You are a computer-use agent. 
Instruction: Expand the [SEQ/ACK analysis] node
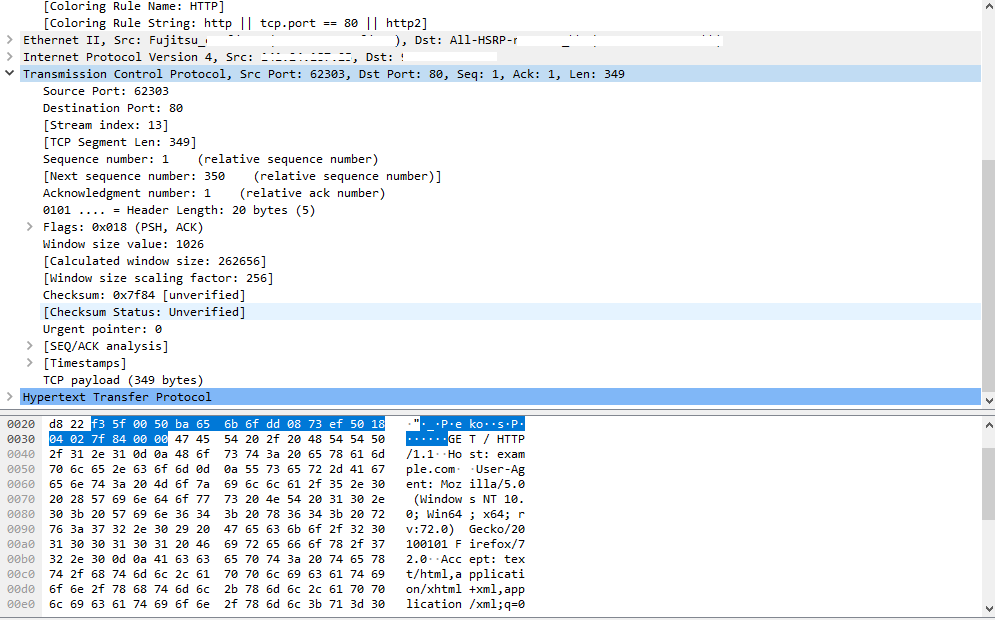pyautogui.click(x=30, y=346)
